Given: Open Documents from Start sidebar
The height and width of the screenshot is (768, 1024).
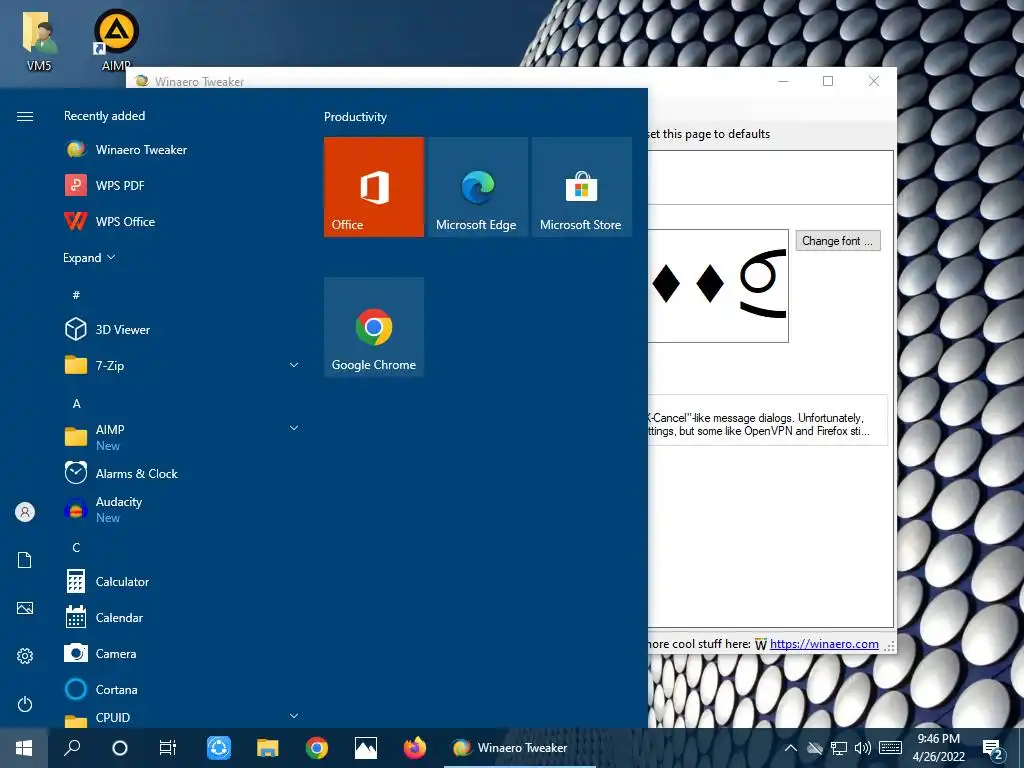Looking at the screenshot, I should (x=25, y=560).
